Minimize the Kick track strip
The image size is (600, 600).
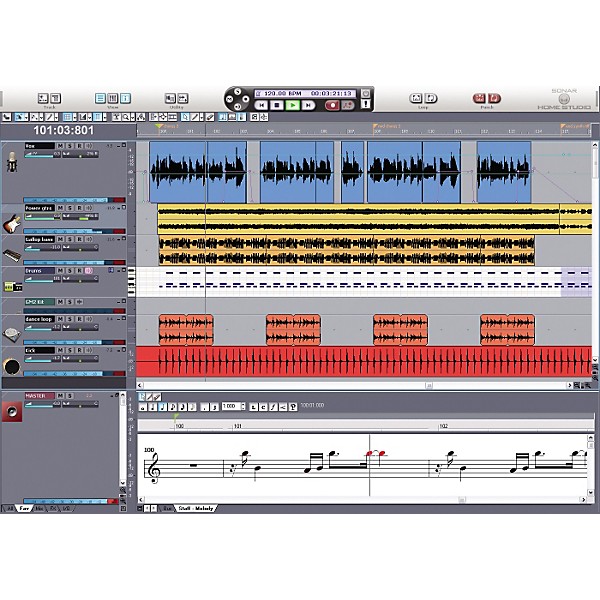point(119,350)
